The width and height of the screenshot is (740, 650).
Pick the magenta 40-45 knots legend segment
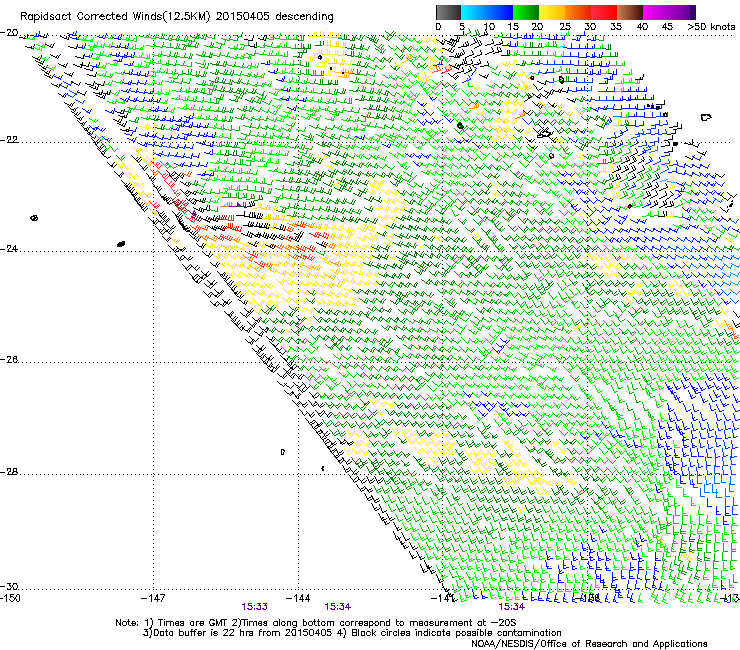coord(656,12)
